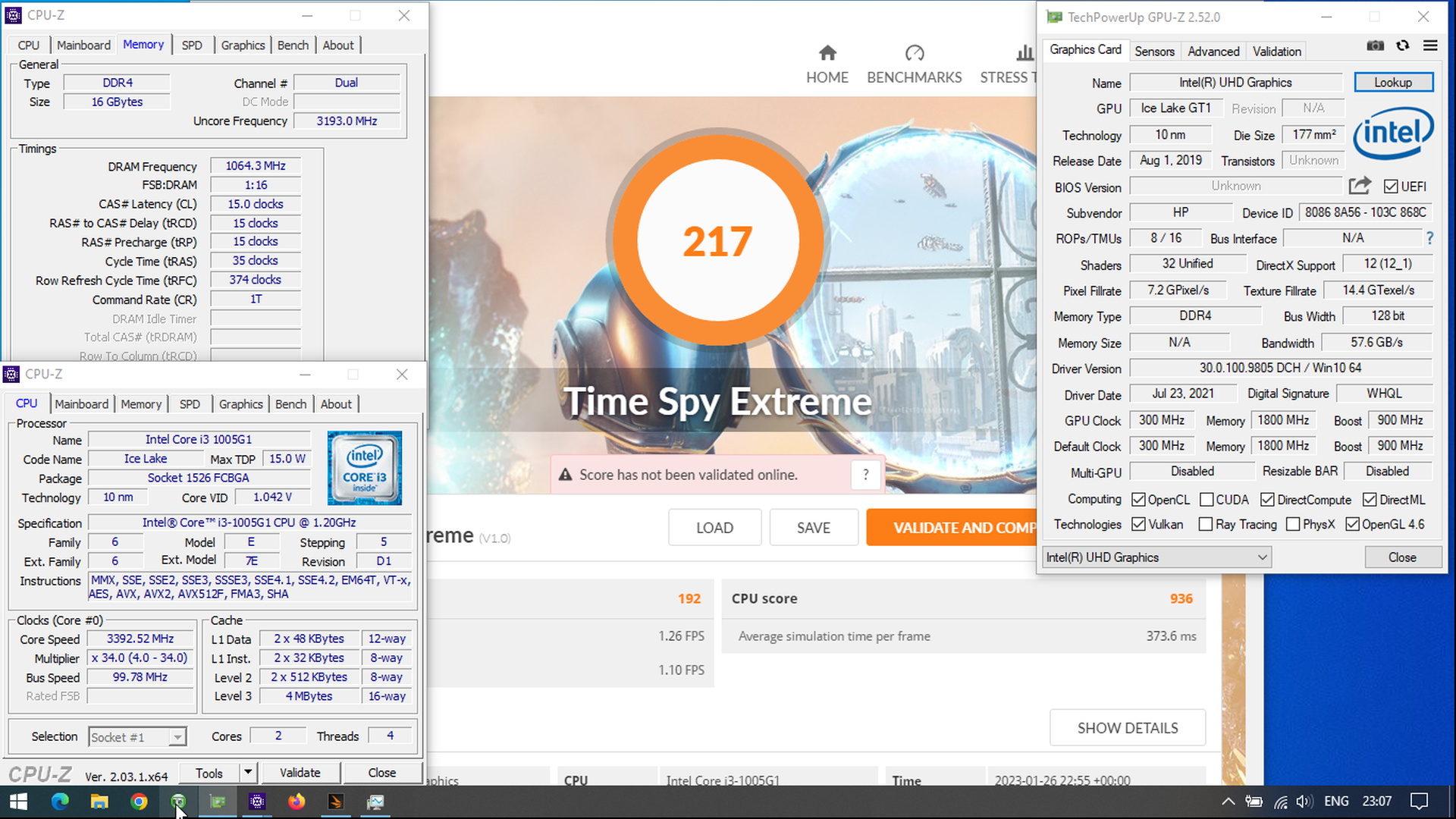The height and width of the screenshot is (819, 1456).
Task: Click the Device ID field in GPU-Z
Action: click(x=1365, y=213)
